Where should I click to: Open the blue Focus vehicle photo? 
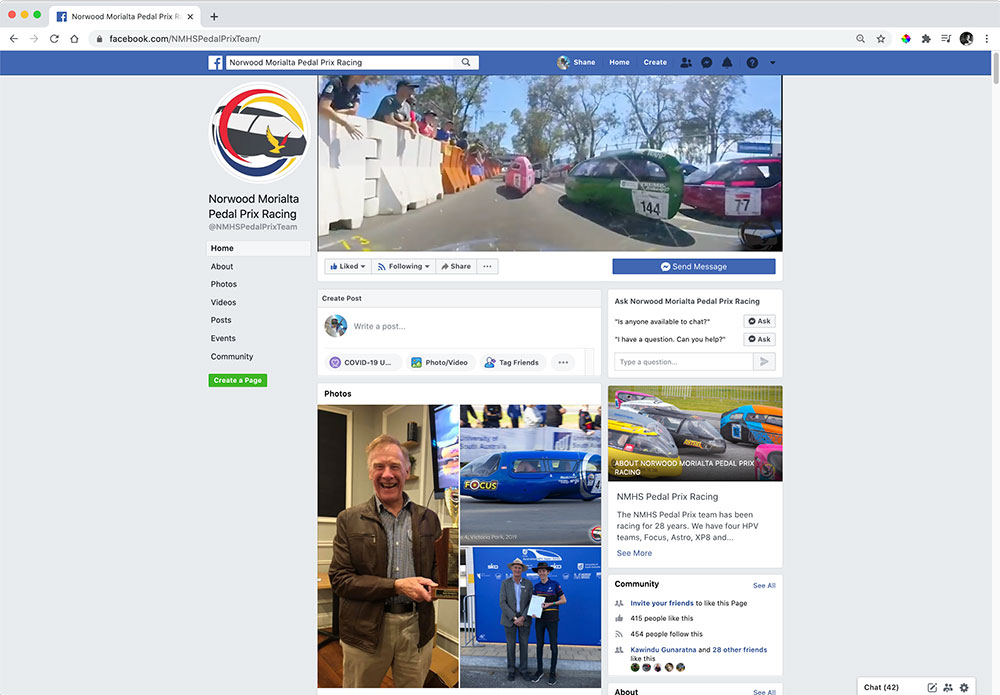tap(531, 474)
